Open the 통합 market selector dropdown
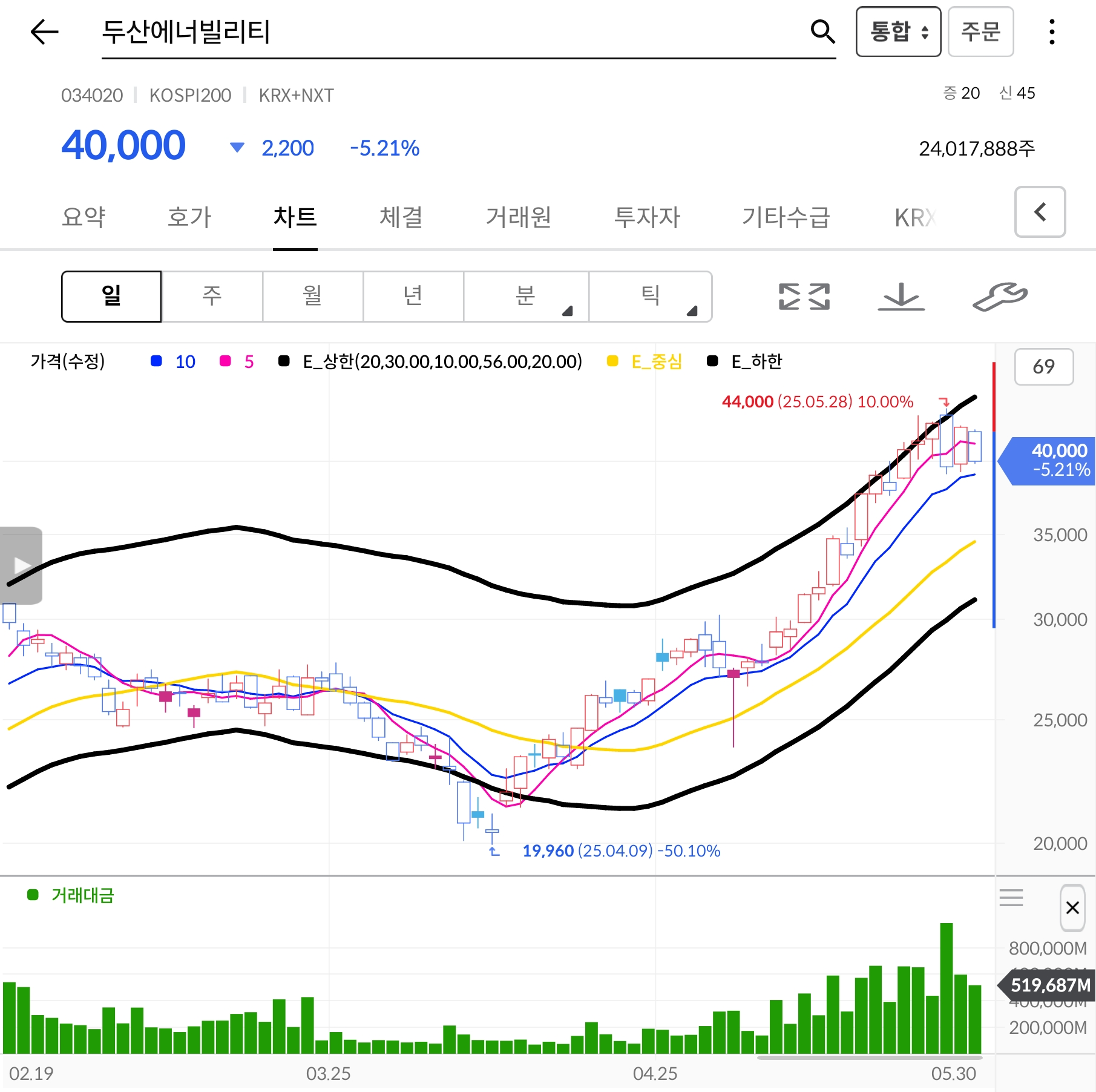The width and height of the screenshot is (1096, 1092). pos(898,31)
